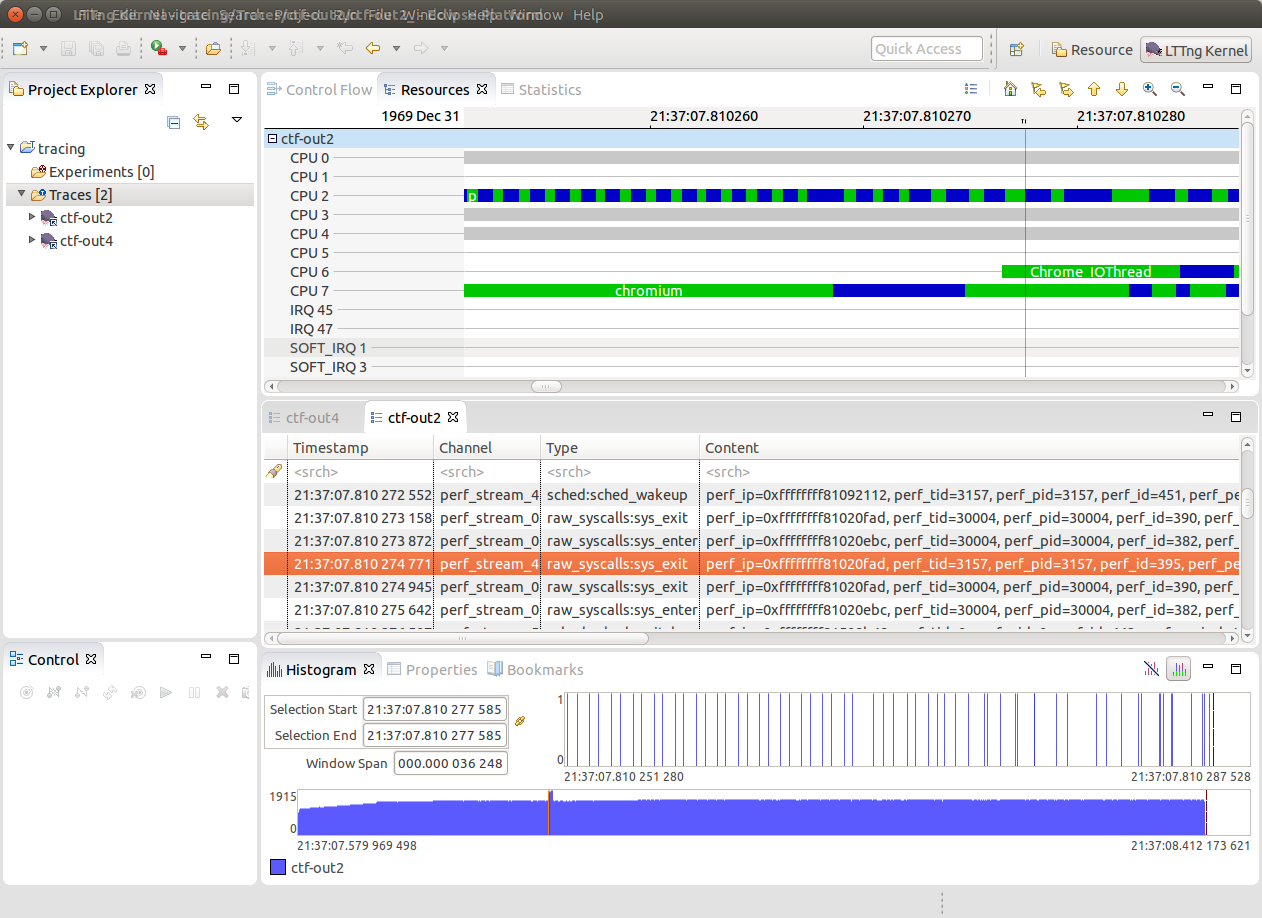Zoom in on the Resources timeline
1262x918 pixels.
click(x=1150, y=89)
